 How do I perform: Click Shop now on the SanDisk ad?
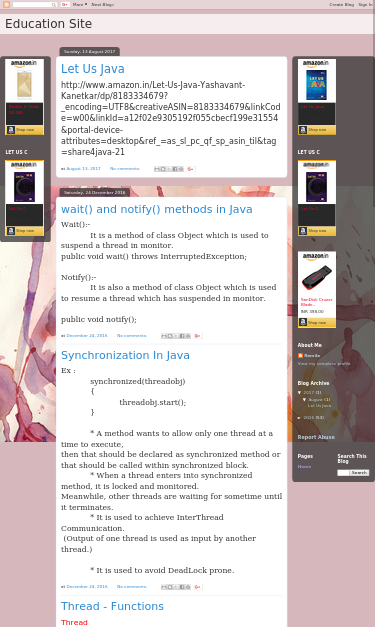(317, 322)
